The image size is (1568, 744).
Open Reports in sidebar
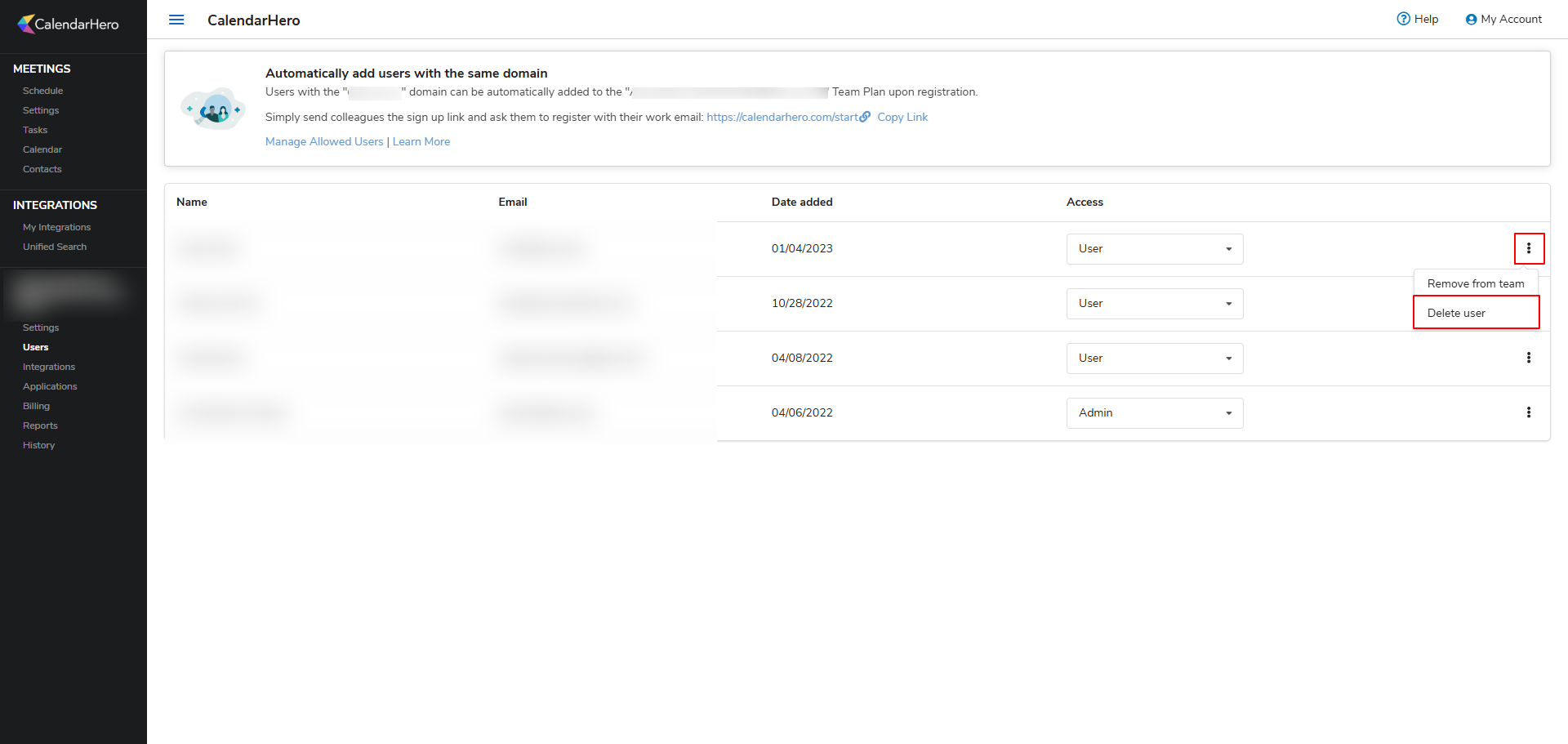pos(40,425)
